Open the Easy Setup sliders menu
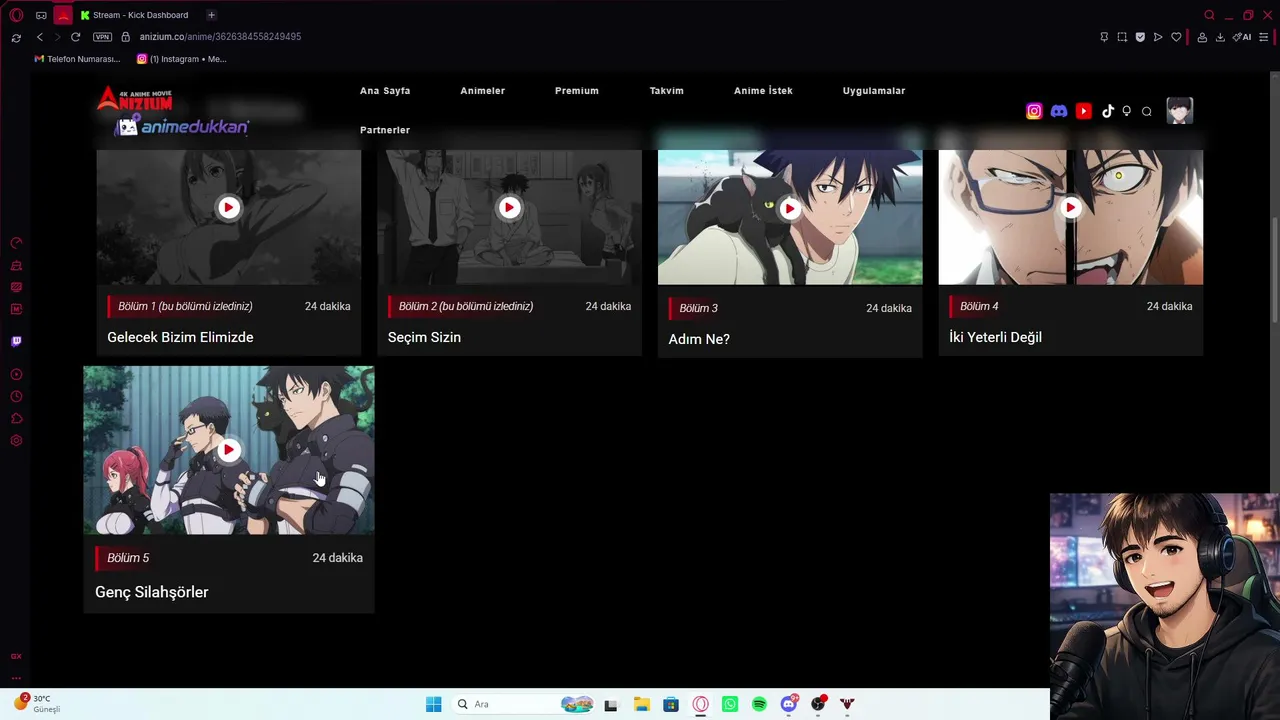 1263,37
